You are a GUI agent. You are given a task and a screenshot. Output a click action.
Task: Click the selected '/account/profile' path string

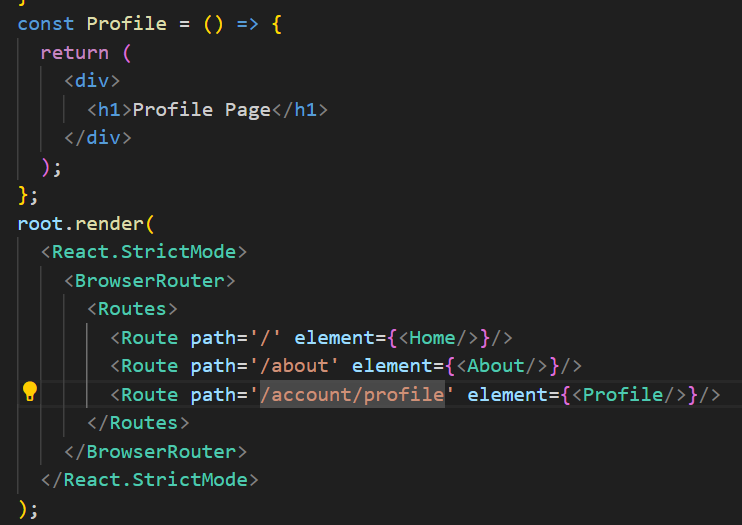352,394
